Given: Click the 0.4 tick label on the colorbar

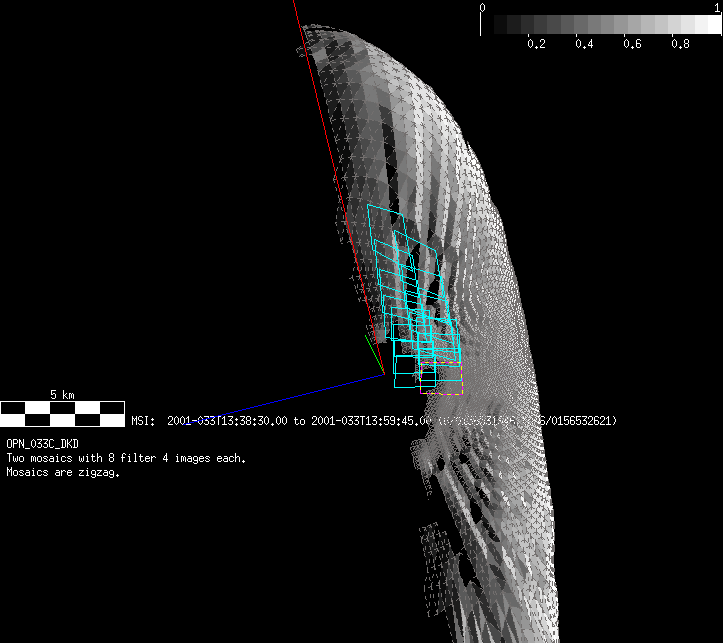Looking at the screenshot, I should click(584, 44).
